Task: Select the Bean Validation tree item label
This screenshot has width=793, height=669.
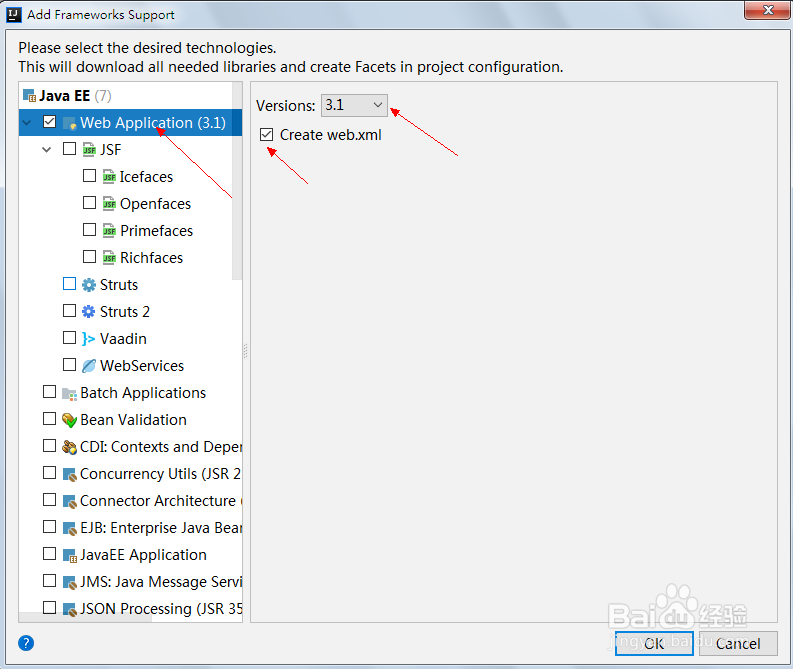Action: 134,420
